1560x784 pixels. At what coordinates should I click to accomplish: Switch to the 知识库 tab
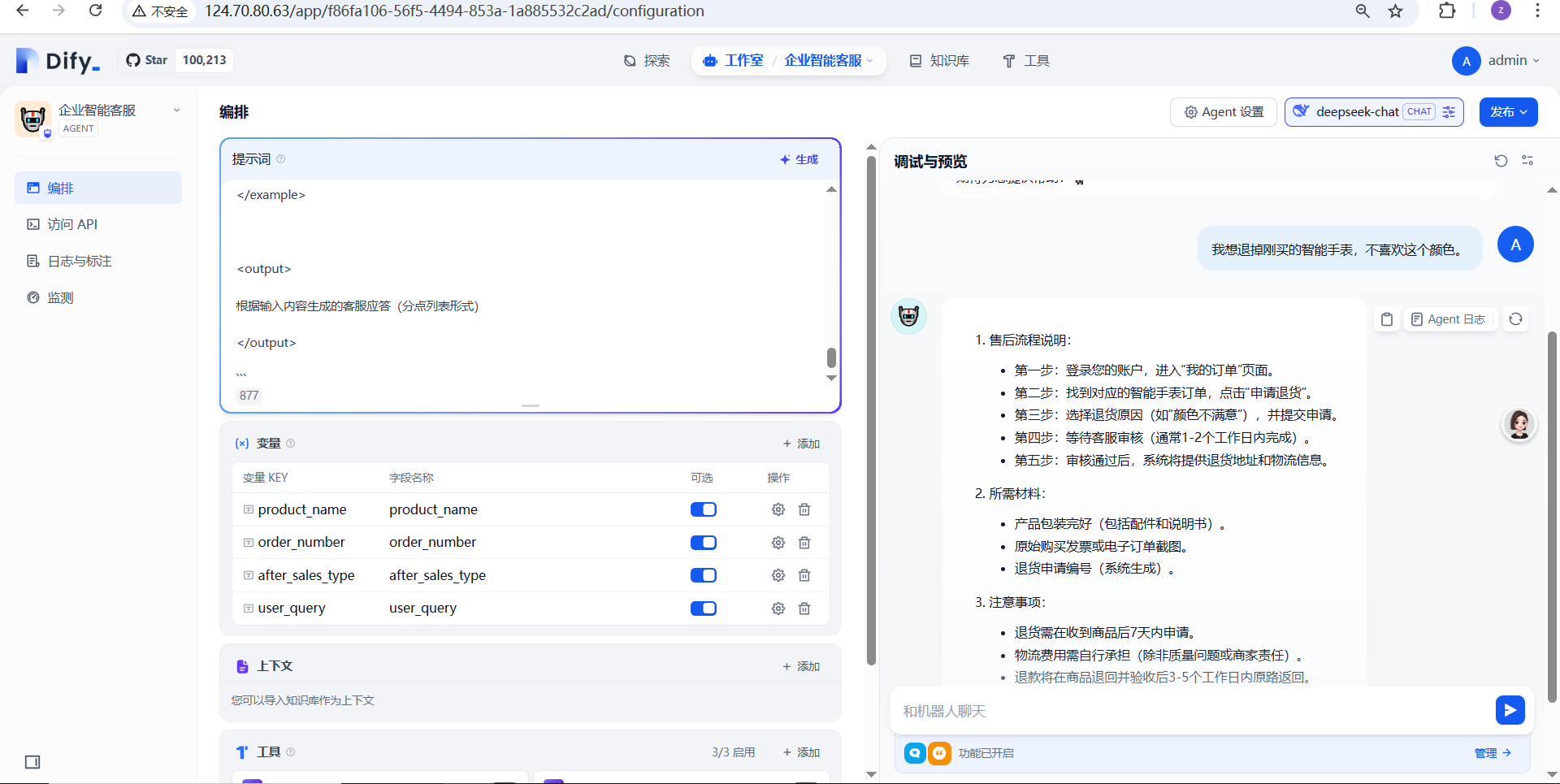[939, 61]
